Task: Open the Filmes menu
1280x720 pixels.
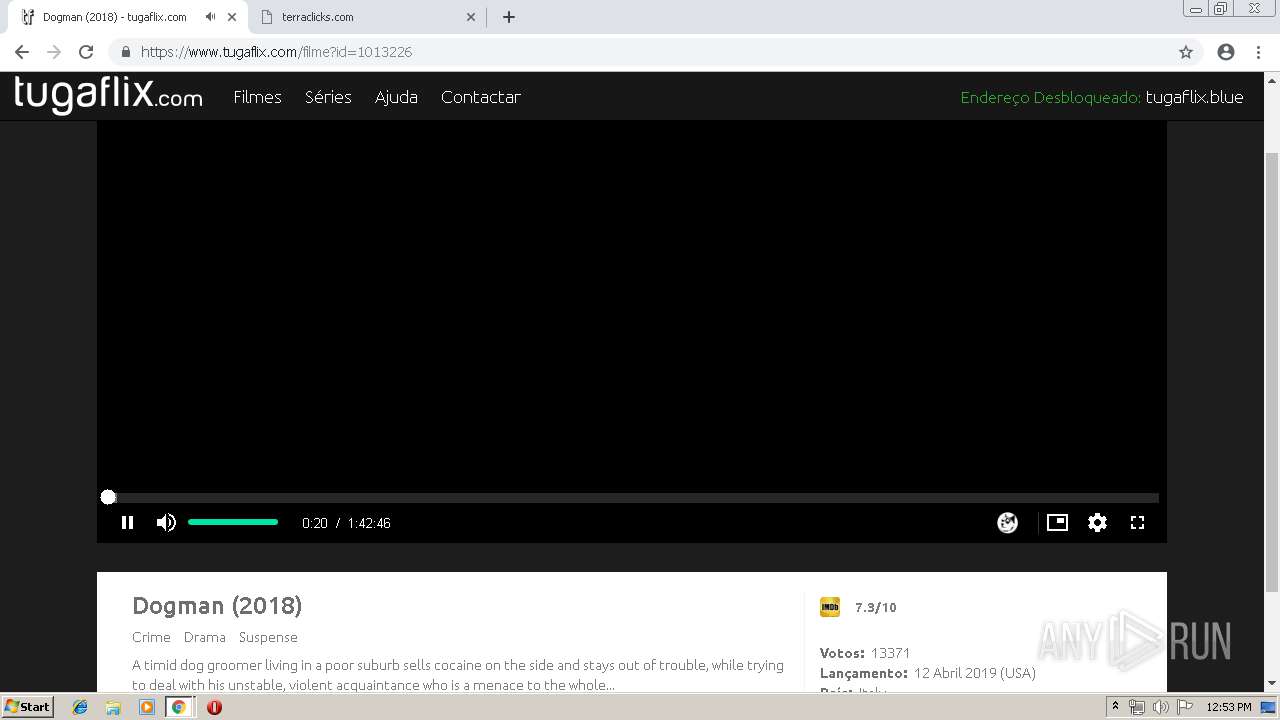Action: 257,97
